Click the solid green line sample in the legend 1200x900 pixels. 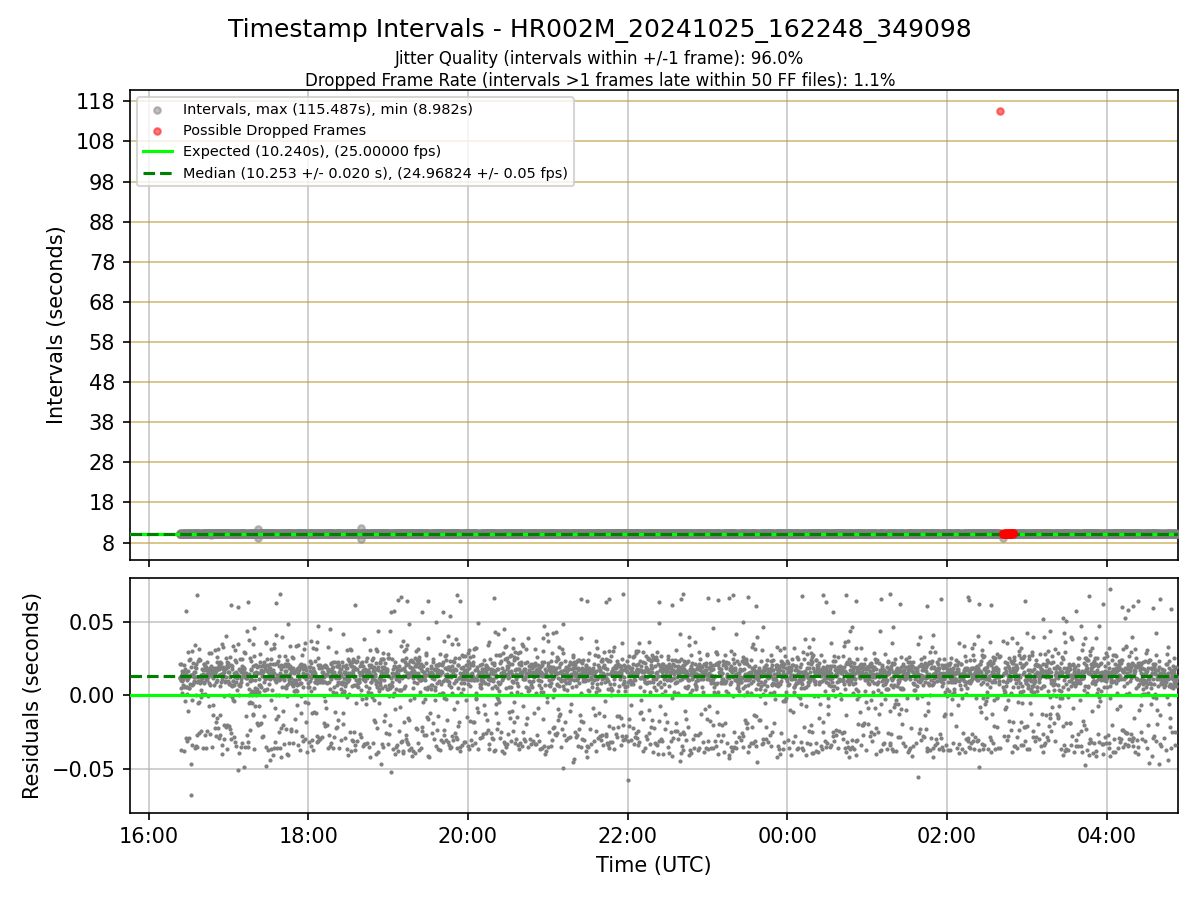(x=157, y=152)
